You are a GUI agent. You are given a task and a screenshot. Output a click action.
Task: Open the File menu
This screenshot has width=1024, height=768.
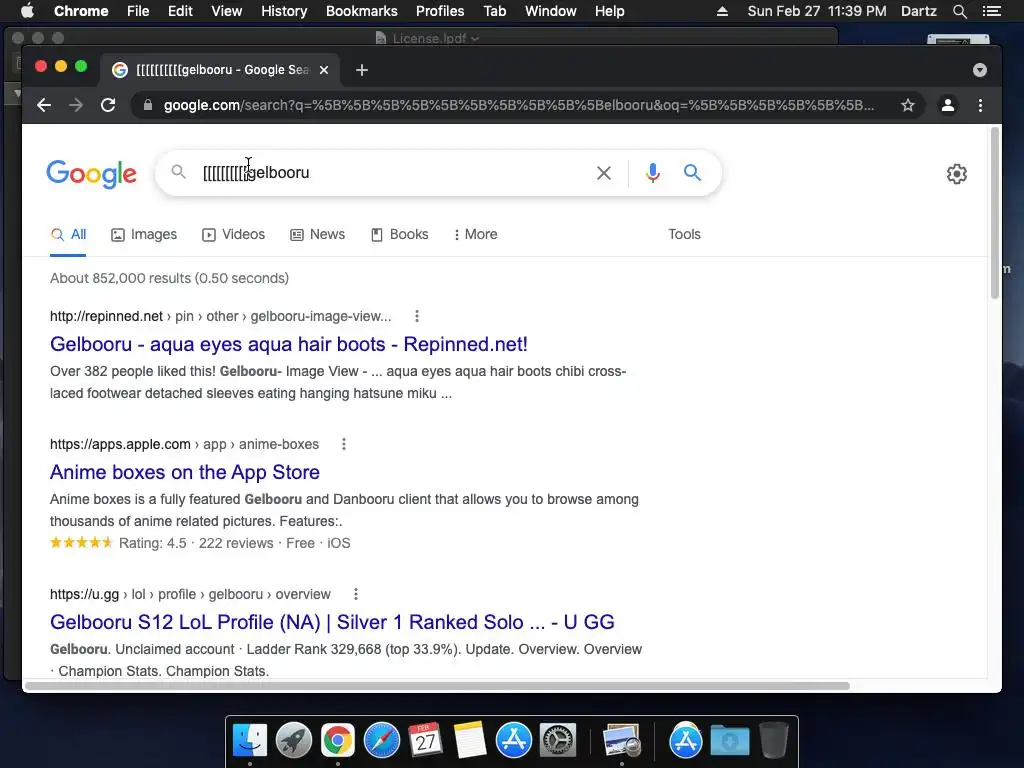coord(138,11)
